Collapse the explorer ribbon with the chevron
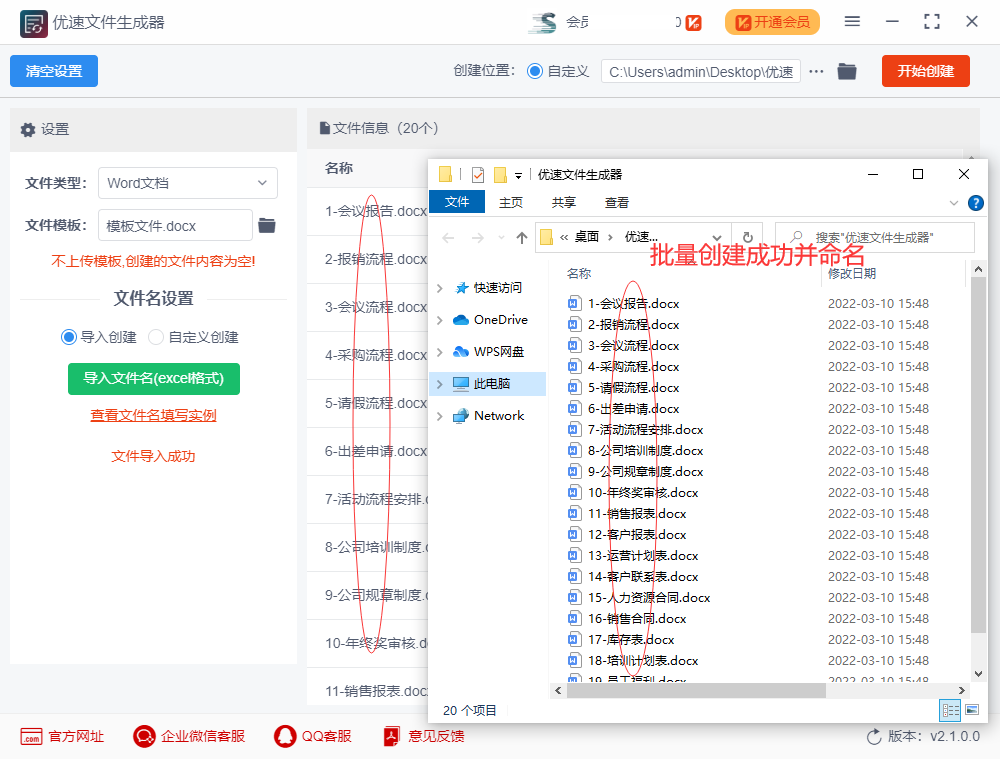This screenshot has width=1000, height=760. 954,202
